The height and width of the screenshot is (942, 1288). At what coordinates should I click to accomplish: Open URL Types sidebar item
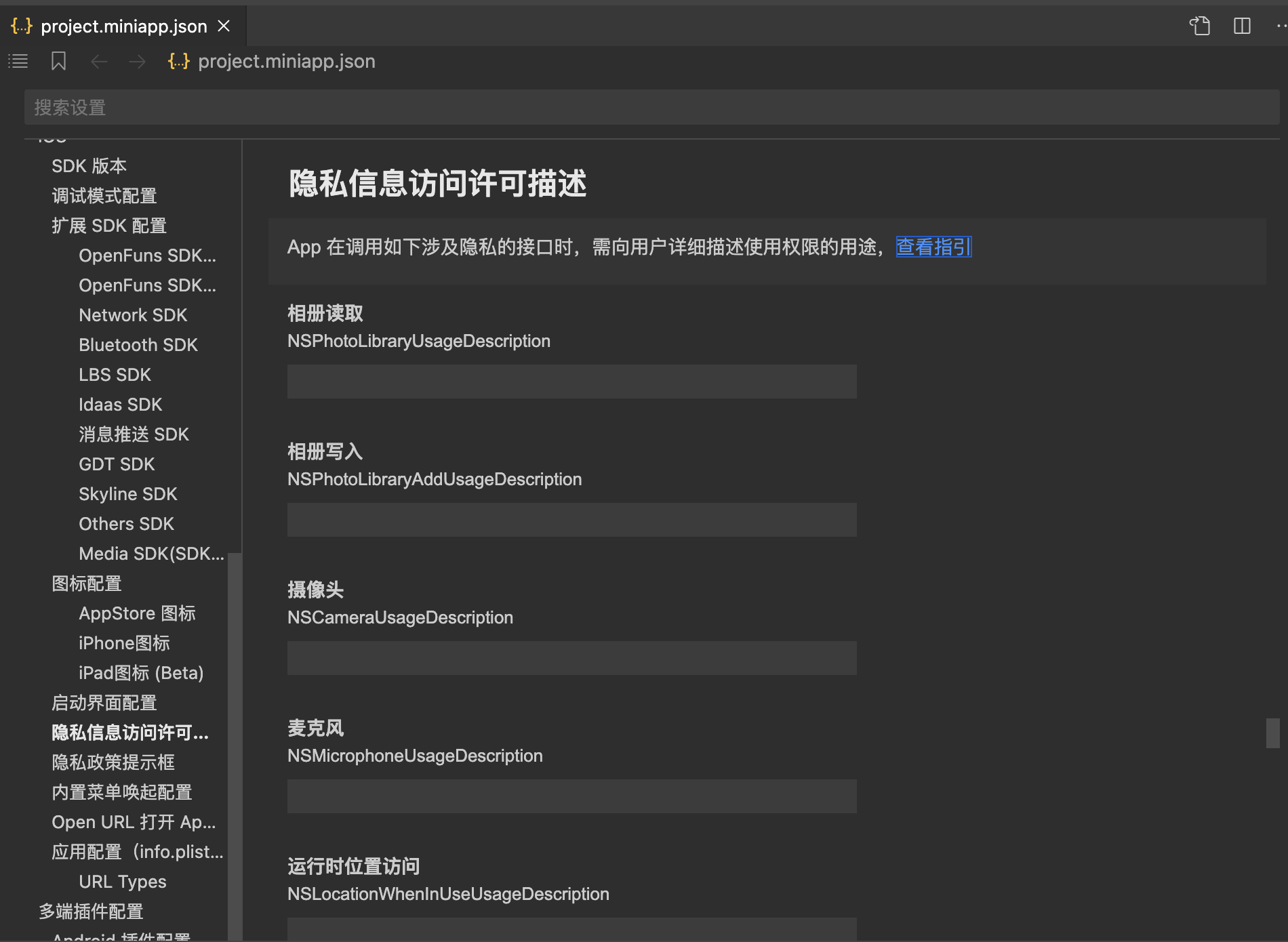[x=123, y=882]
